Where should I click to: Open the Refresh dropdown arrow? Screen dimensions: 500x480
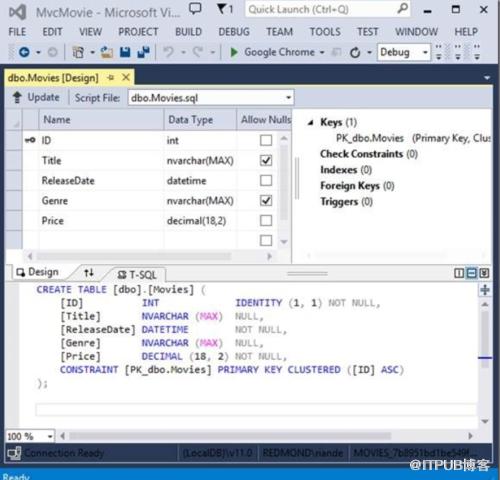tap(369, 52)
